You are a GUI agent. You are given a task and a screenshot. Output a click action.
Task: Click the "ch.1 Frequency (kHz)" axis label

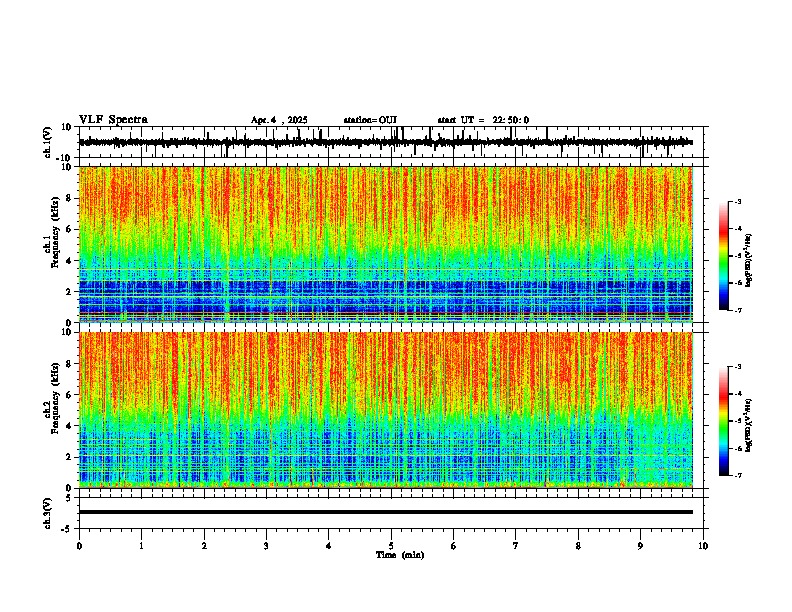(51, 232)
